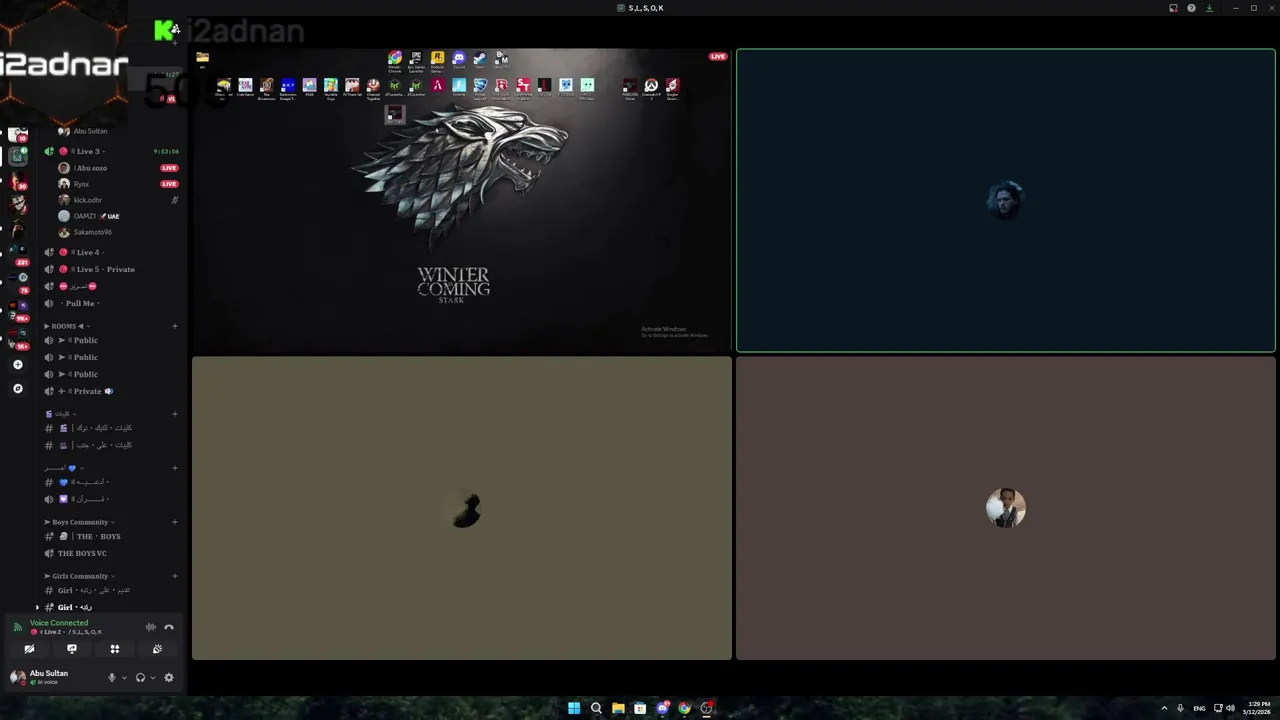This screenshot has width=1280, height=720.
Task: Open user Abu soso in Live 3
Action: pos(118,168)
